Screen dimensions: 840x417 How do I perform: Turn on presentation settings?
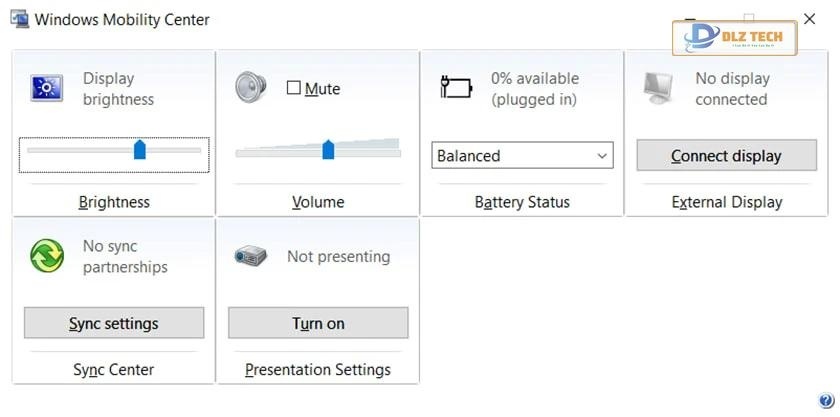pyautogui.click(x=318, y=323)
